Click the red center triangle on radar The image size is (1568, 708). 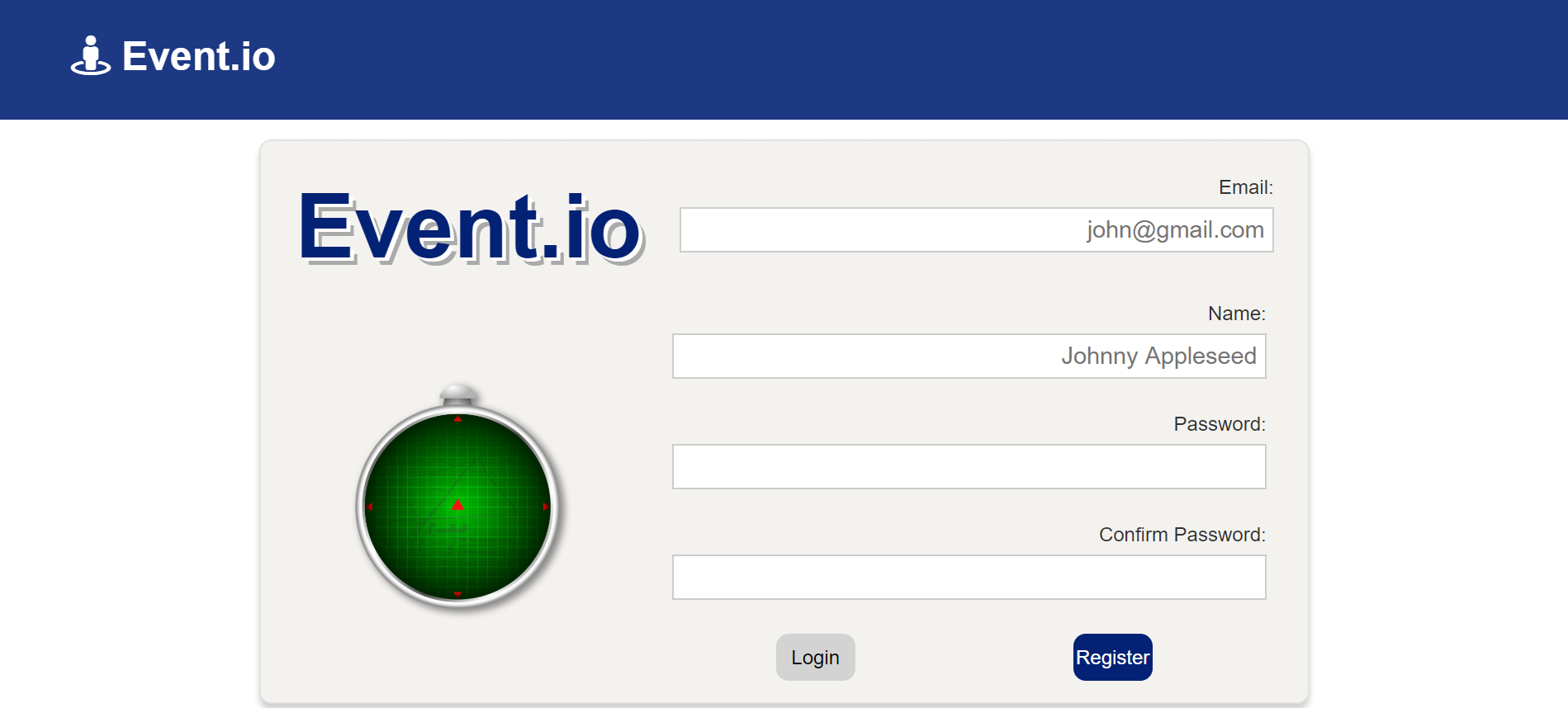click(x=458, y=504)
